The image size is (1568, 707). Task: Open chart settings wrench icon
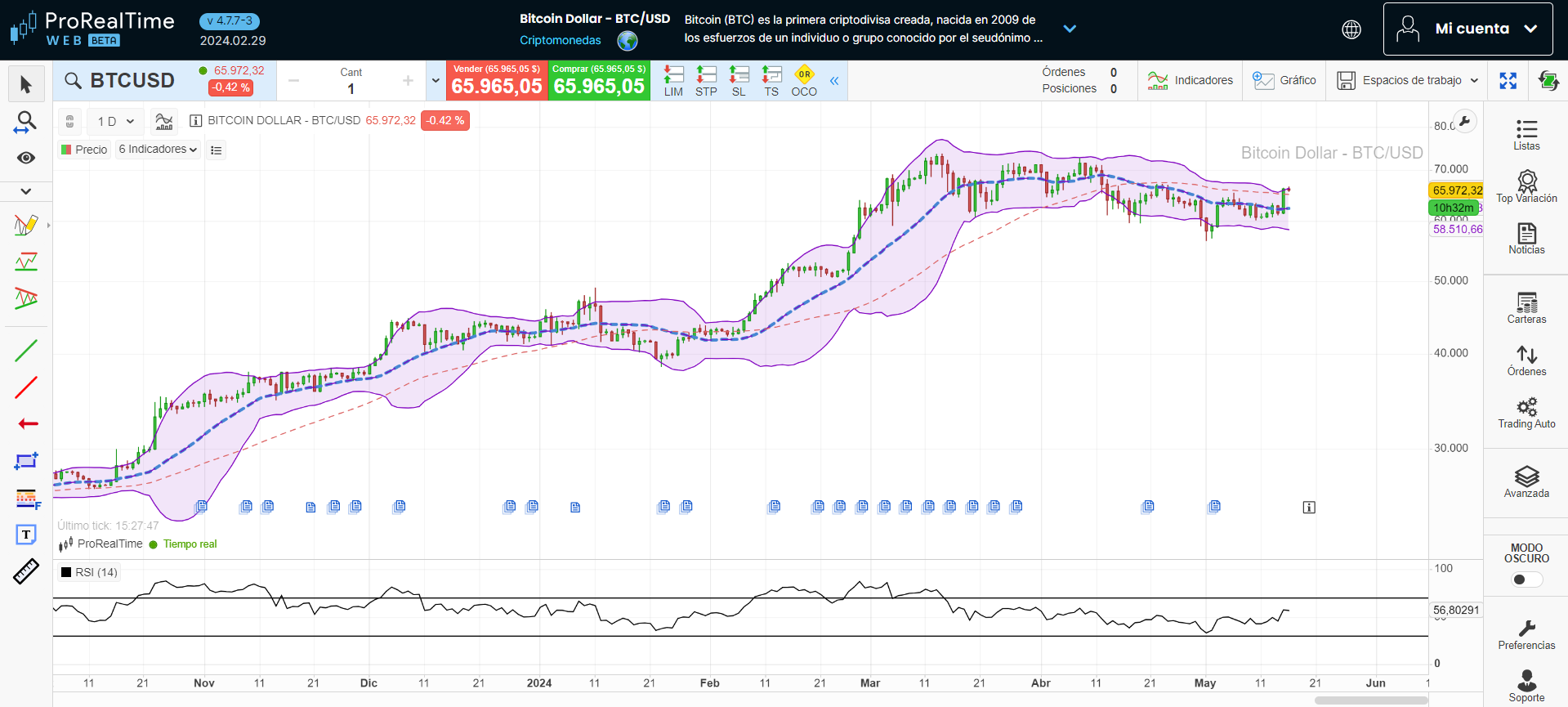[1465, 122]
